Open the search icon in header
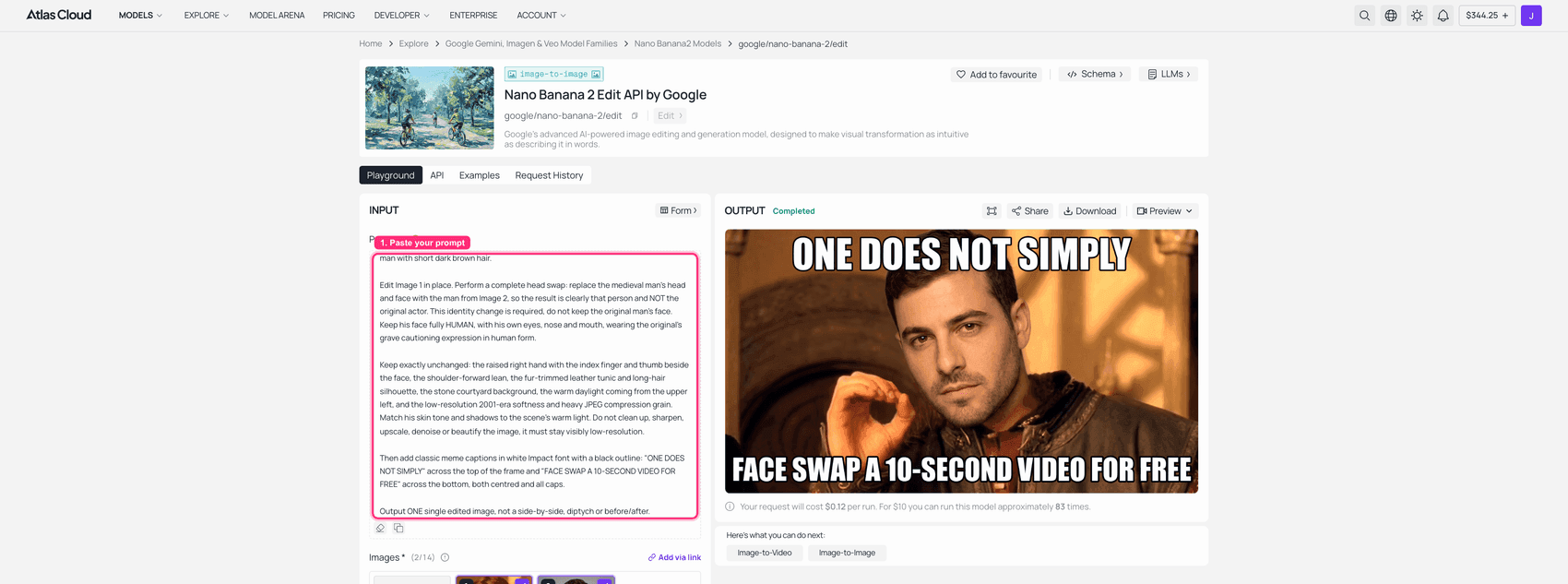This screenshot has width=1568, height=584. [1364, 16]
